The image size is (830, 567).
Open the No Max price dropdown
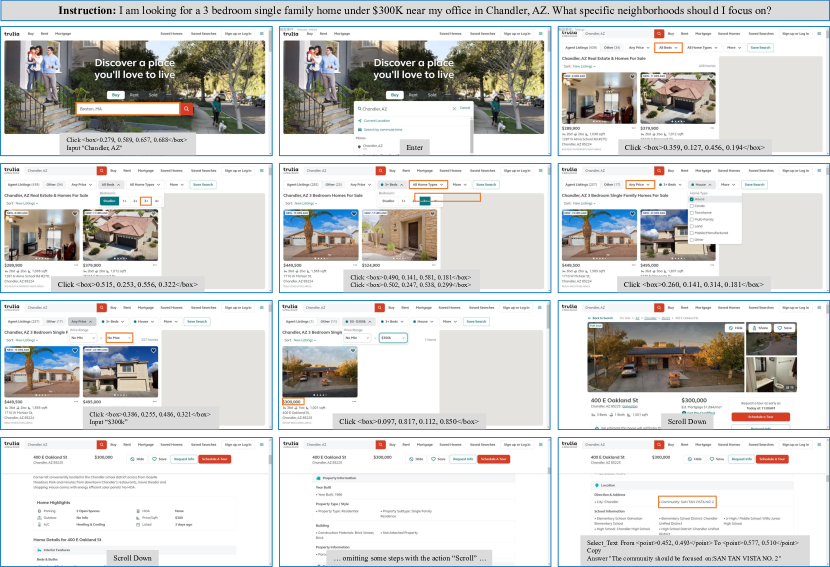[119, 338]
